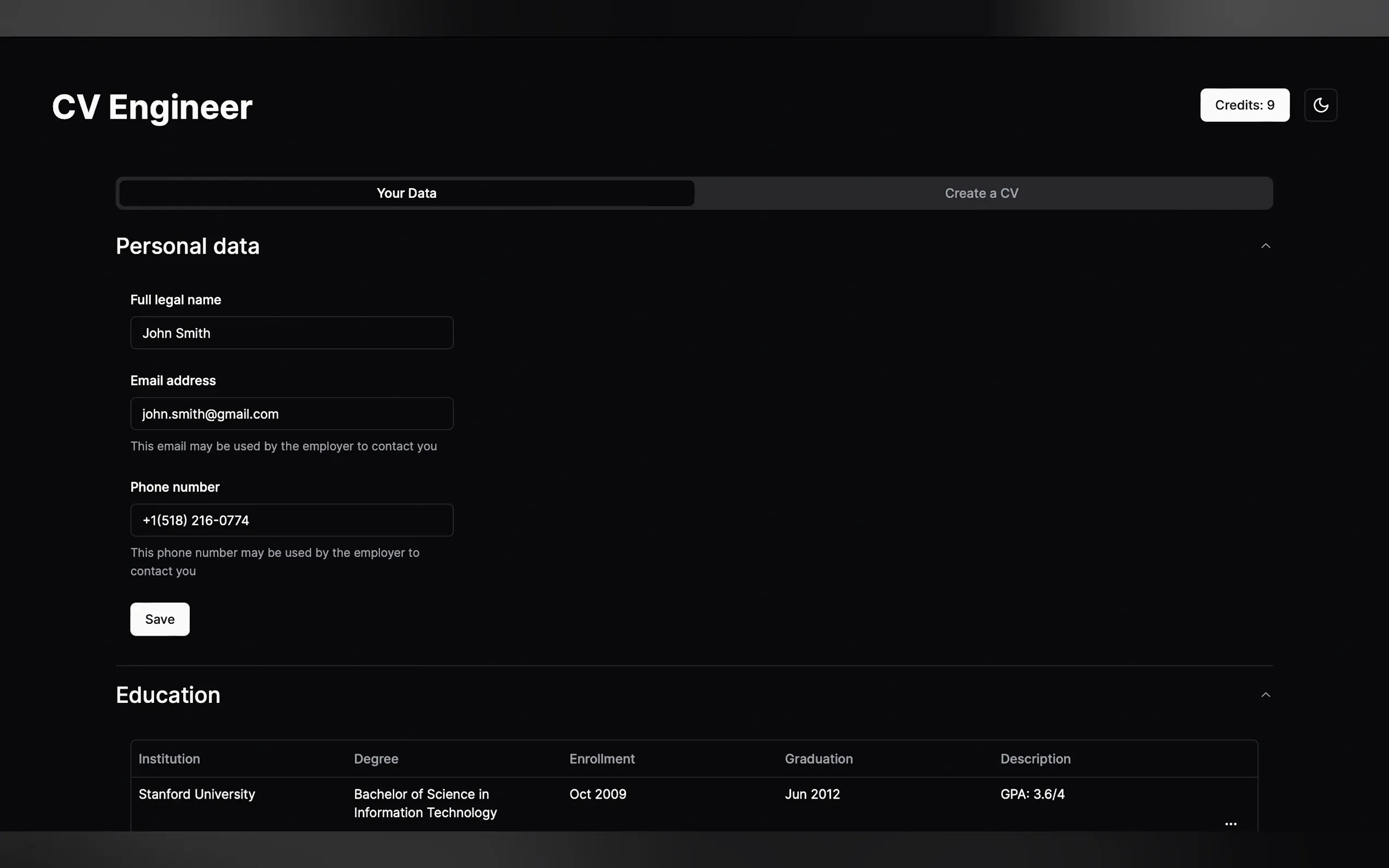Select the Your Data tab
Image resolution: width=1389 pixels, height=868 pixels.
pyautogui.click(x=406, y=193)
